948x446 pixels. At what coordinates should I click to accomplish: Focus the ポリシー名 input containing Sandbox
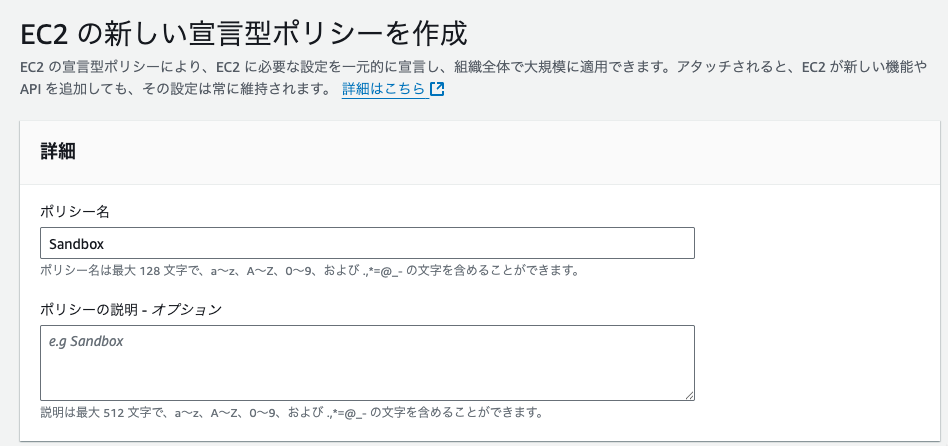(x=367, y=243)
